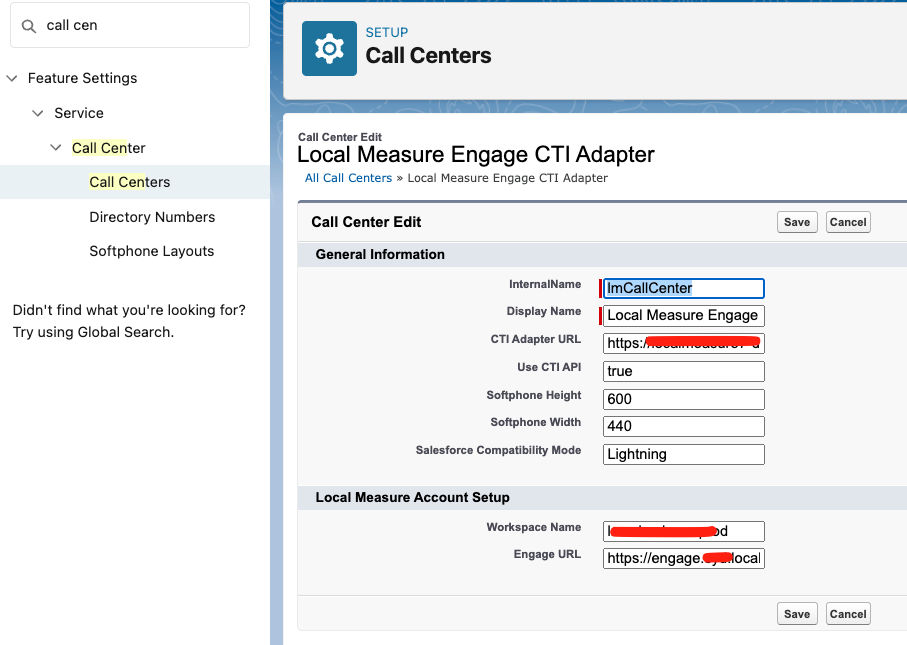Click the search magnifier icon

(x=29, y=25)
